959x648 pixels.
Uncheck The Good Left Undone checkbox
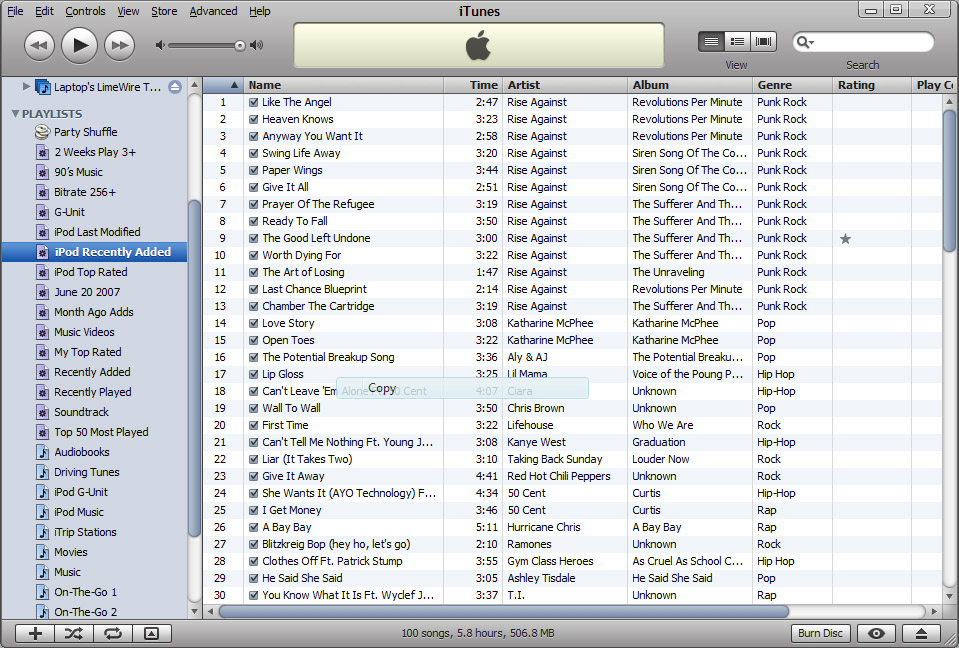pyautogui.click(x=253, y=238)
